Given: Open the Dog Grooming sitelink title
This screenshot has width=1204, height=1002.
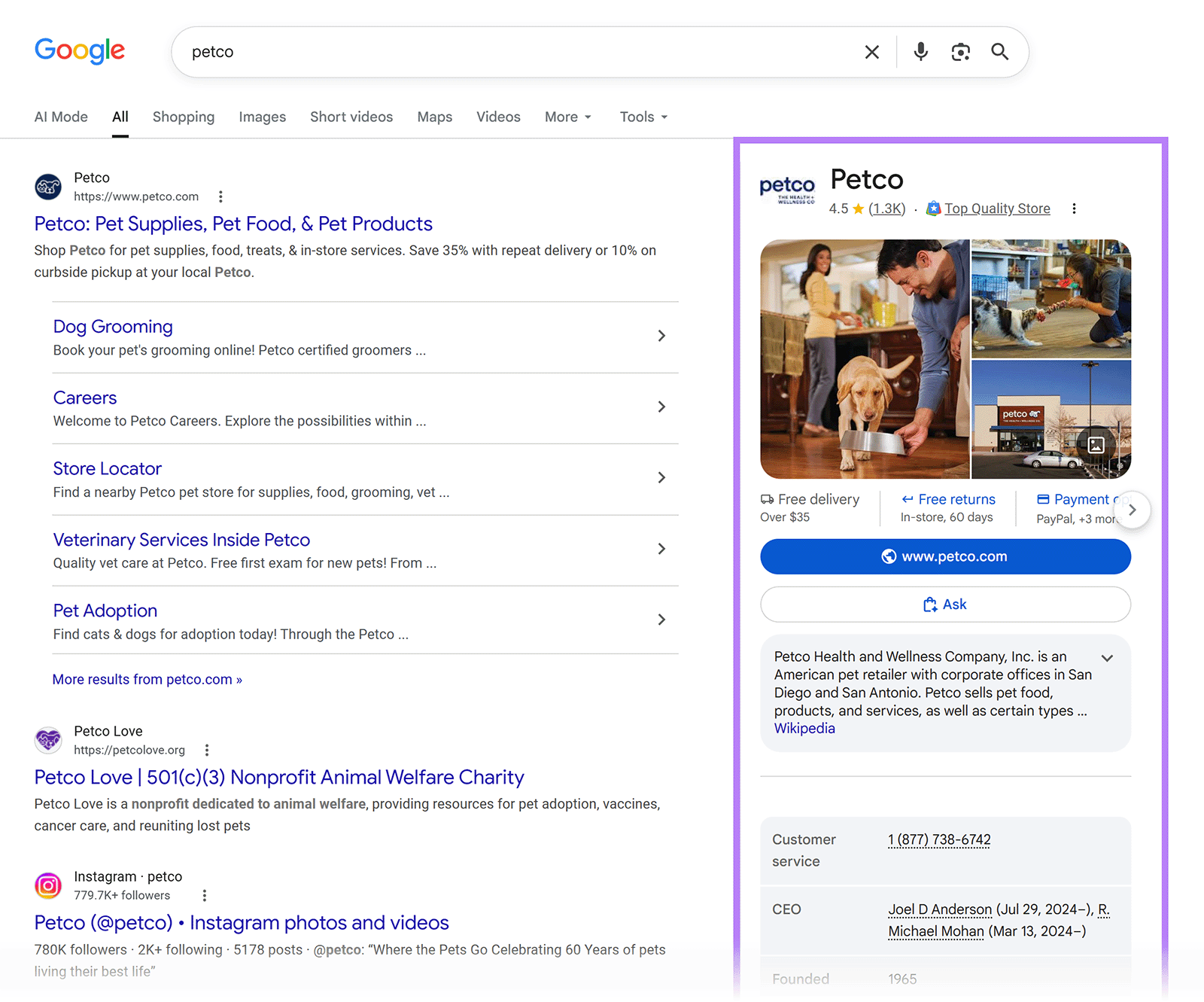Looking at the screenshot, I should coord(113,327).
